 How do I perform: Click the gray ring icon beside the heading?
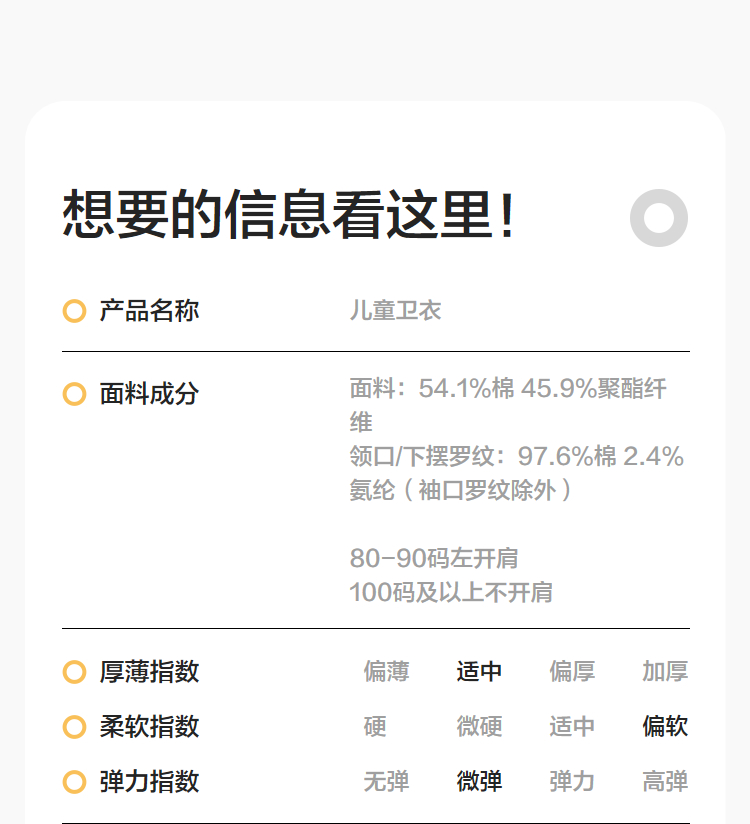(659, 217)
